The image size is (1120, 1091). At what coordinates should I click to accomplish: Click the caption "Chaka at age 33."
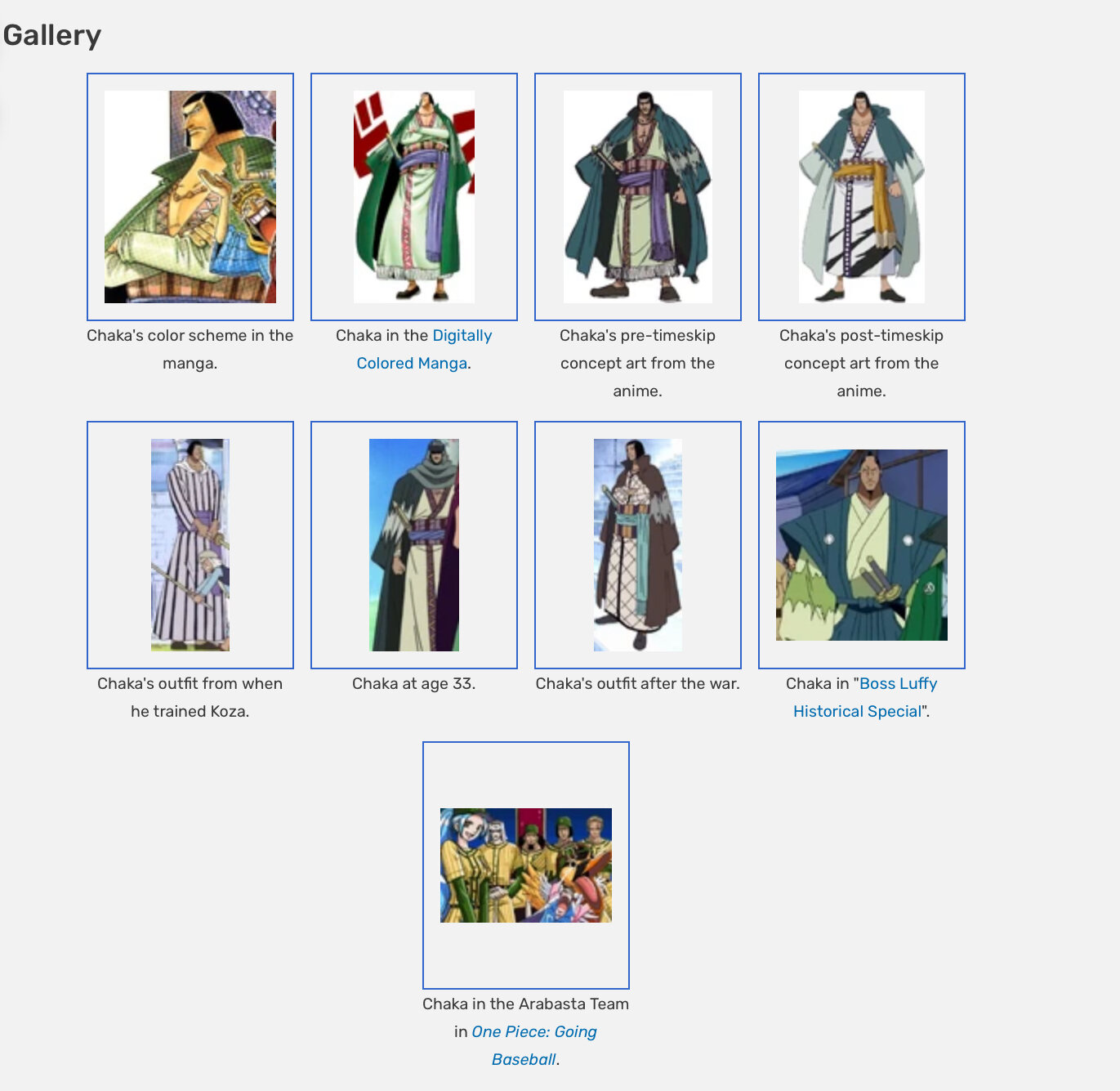point(414,683)
